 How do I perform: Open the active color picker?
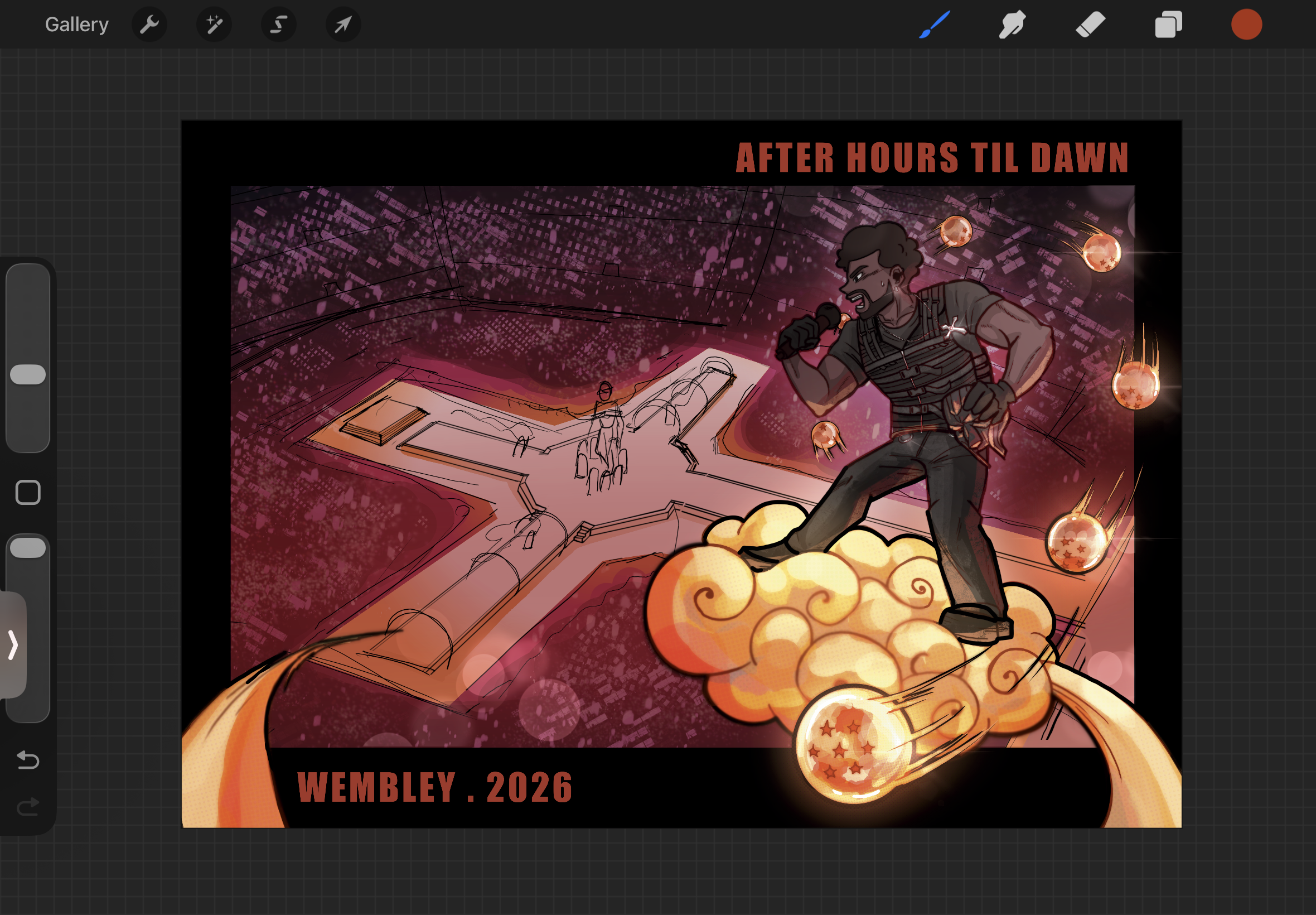click(x=1246, y=25)
